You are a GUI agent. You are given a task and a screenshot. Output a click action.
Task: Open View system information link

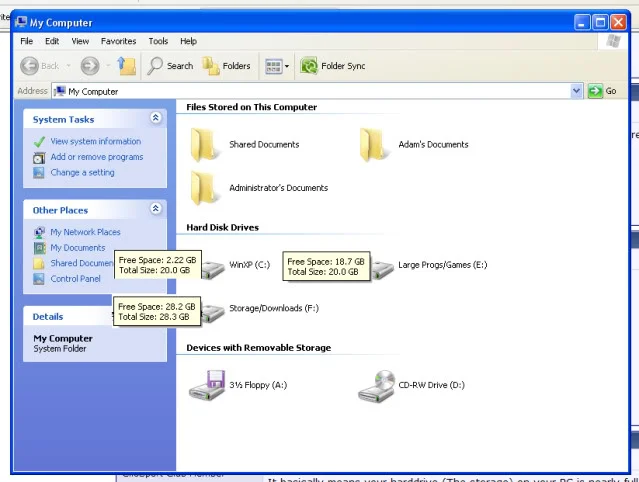click(x=96, y=141)
